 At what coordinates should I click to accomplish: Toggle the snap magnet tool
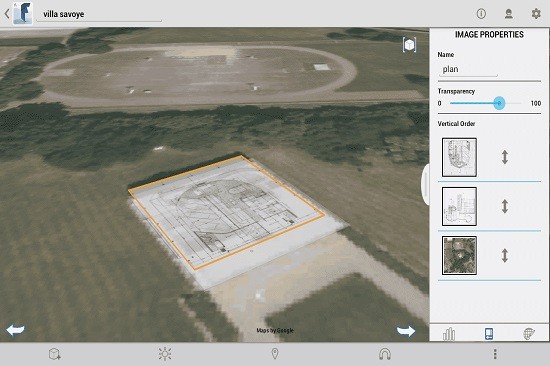tap(385, 354)
